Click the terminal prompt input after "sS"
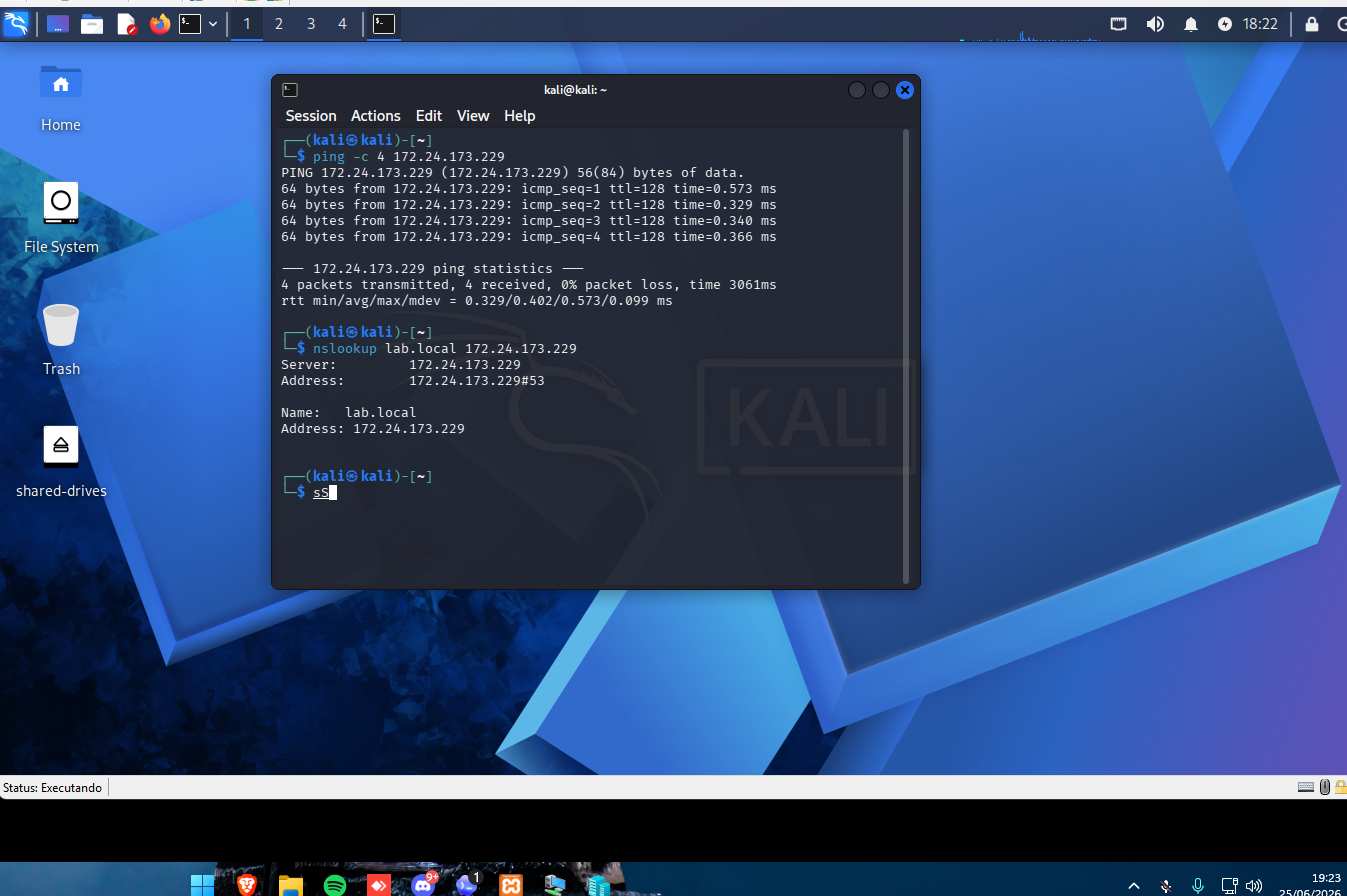This screenshot has width=1347, height=896. (x=334, y=492)
